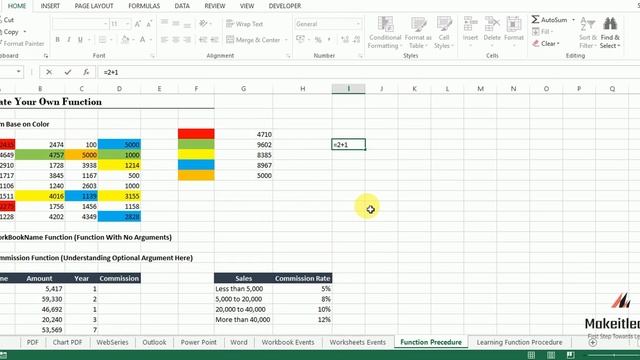
Task: Toggle Merge & Center
Action: (x=253, y=40)
